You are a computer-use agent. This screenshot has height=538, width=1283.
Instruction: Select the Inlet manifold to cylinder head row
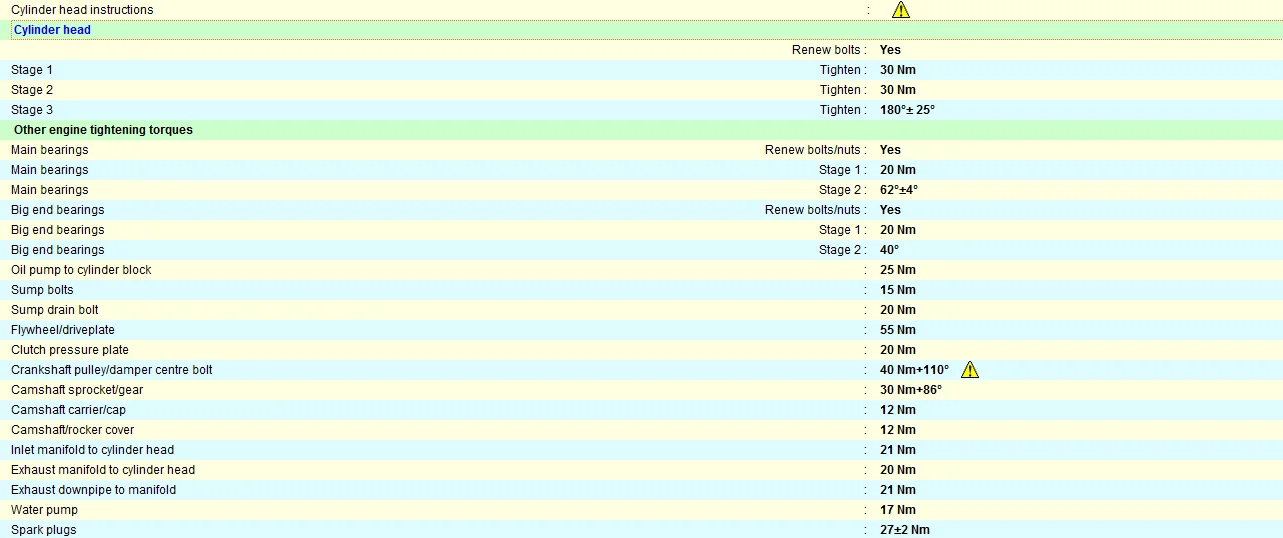pyautogui.click(x=641, y=450)
